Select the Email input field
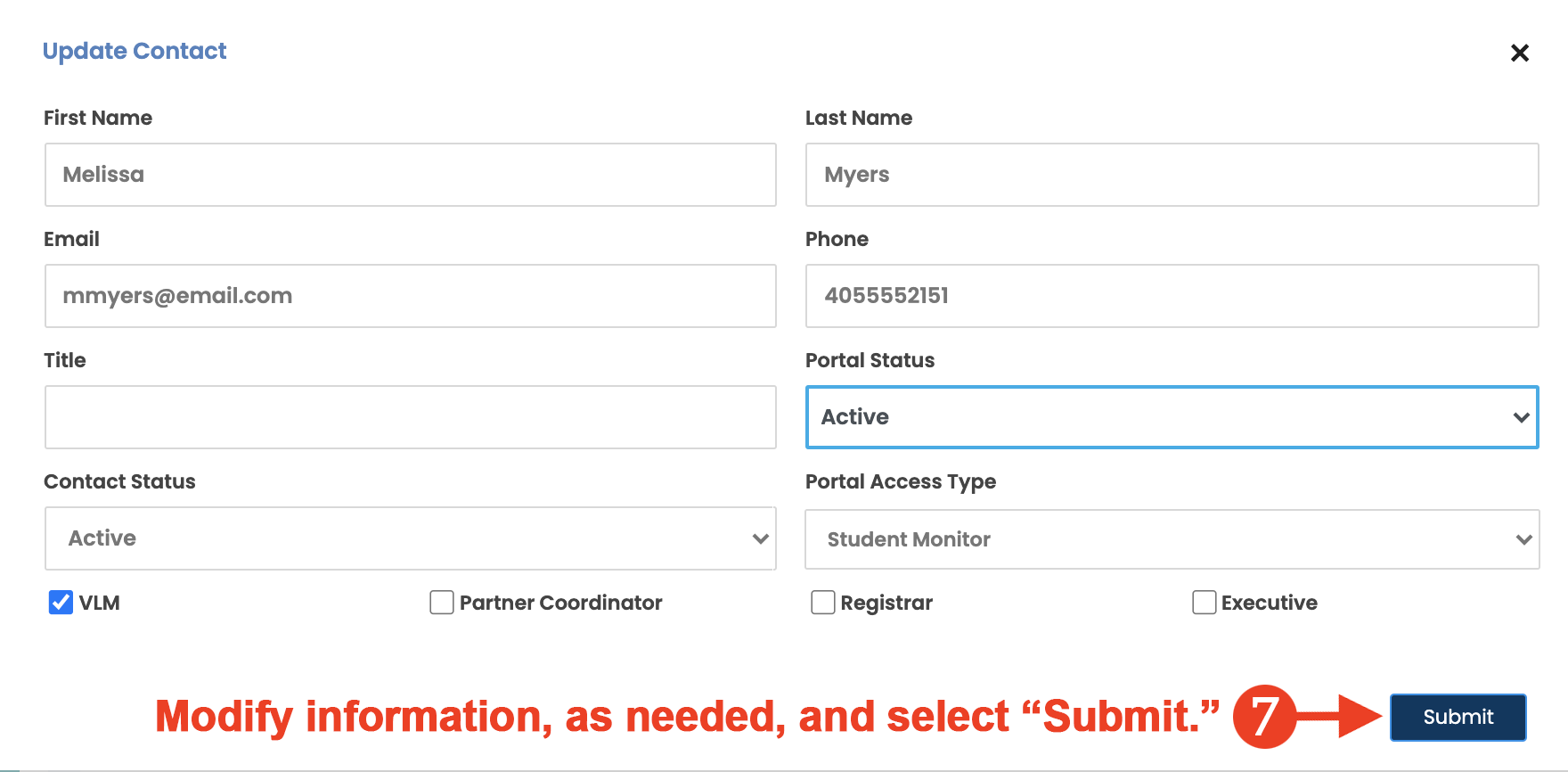The height and width of the screenshot is (772, 1568). point(410,296)
